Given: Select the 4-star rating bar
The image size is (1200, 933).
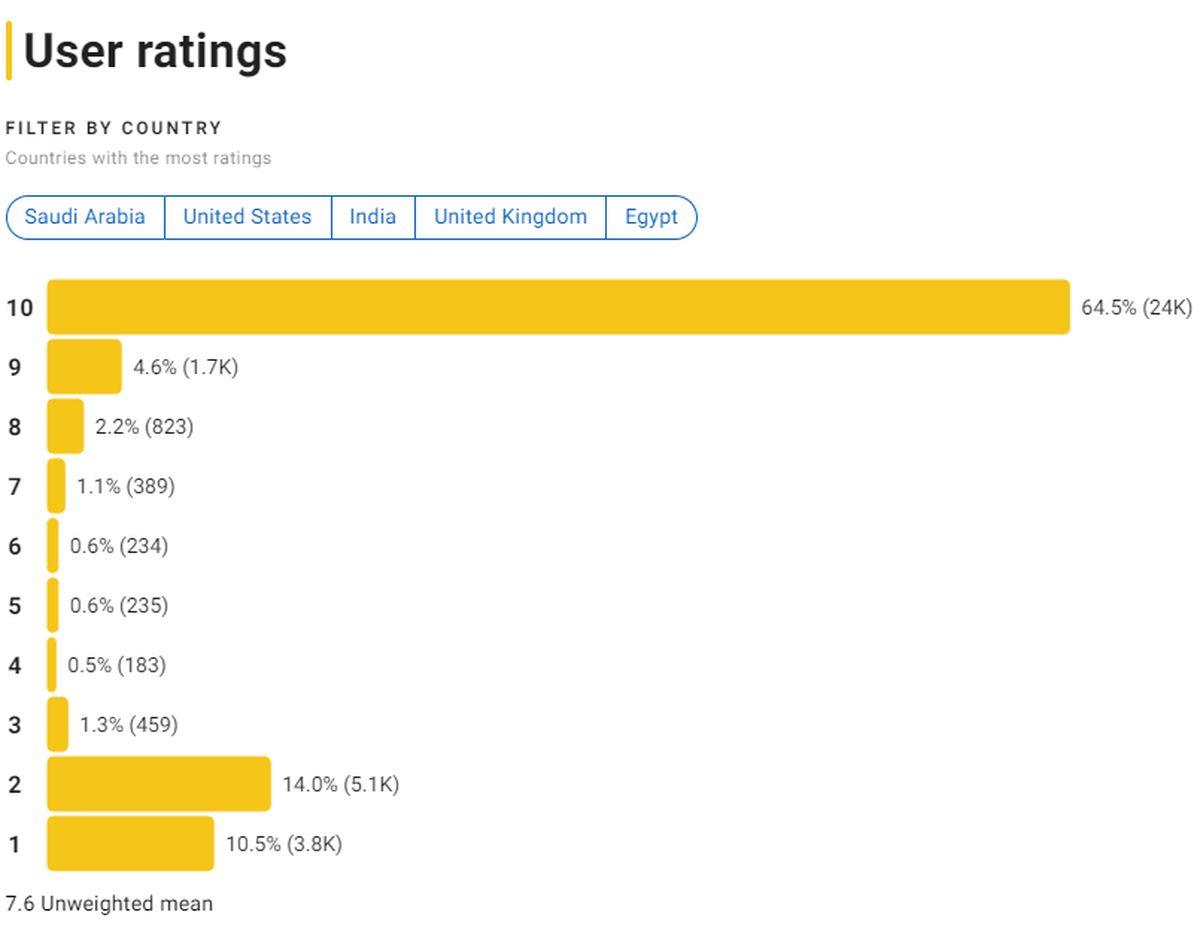Looking at the screenshot, I should click(52, 665).
